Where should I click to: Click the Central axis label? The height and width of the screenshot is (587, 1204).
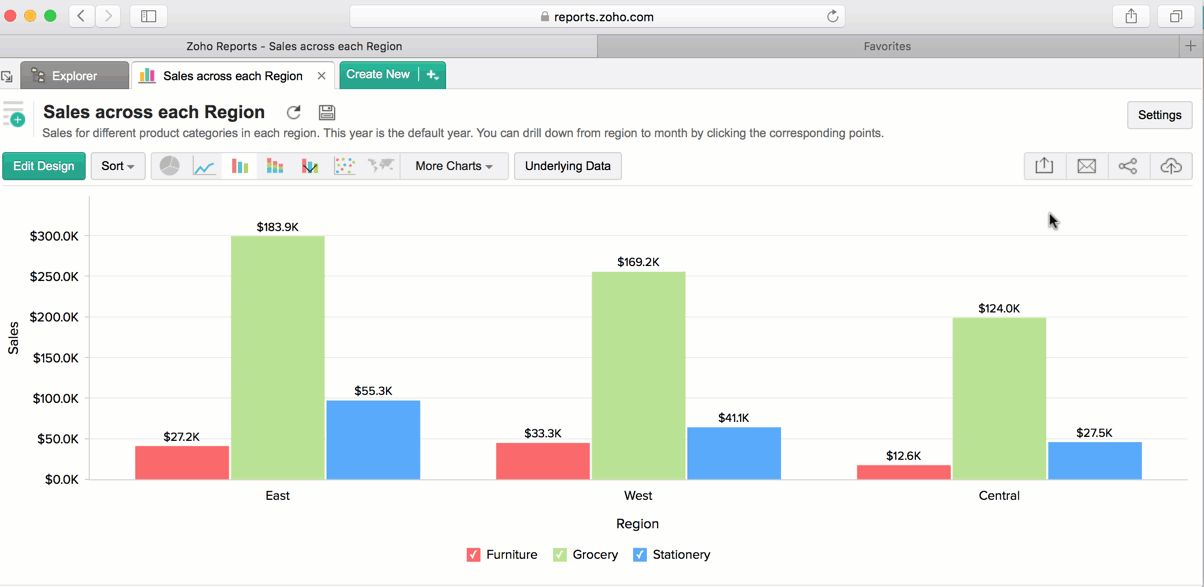pos(999,496)
